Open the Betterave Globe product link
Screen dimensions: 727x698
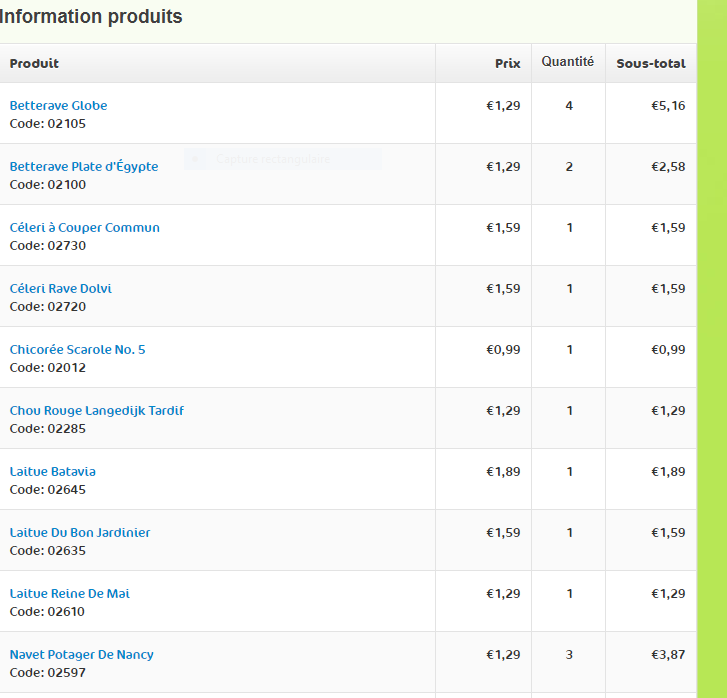click(58, 106)
